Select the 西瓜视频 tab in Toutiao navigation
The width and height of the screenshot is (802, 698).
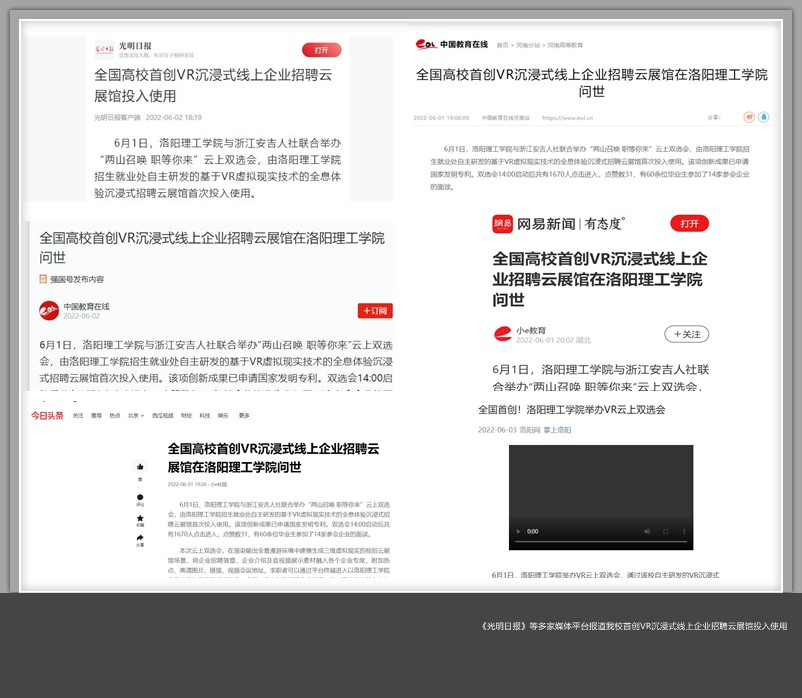click(162, 415)
